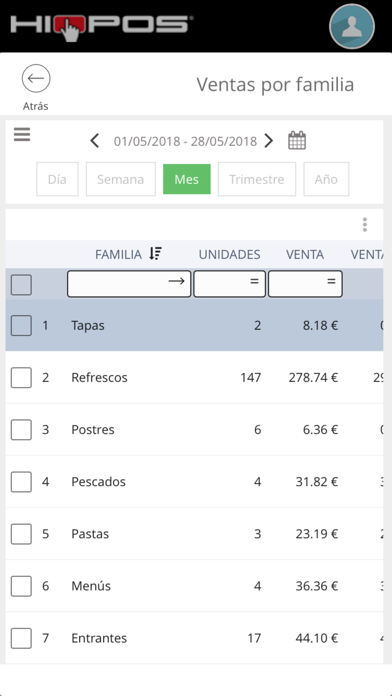Check the Tapas row checkbox

pyautogui.click(x=21, y=325)
